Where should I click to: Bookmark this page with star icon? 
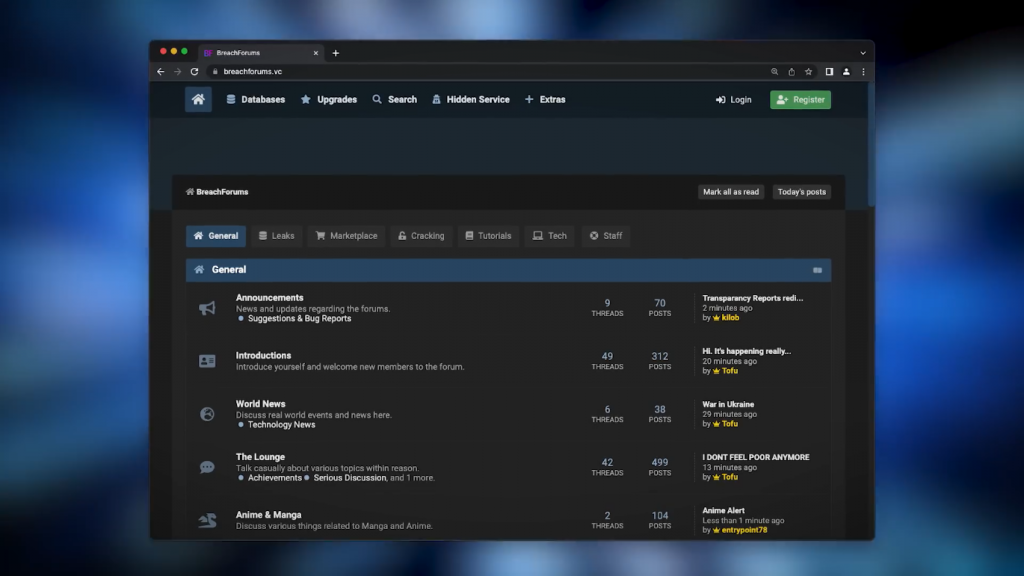tap(808, 72)
